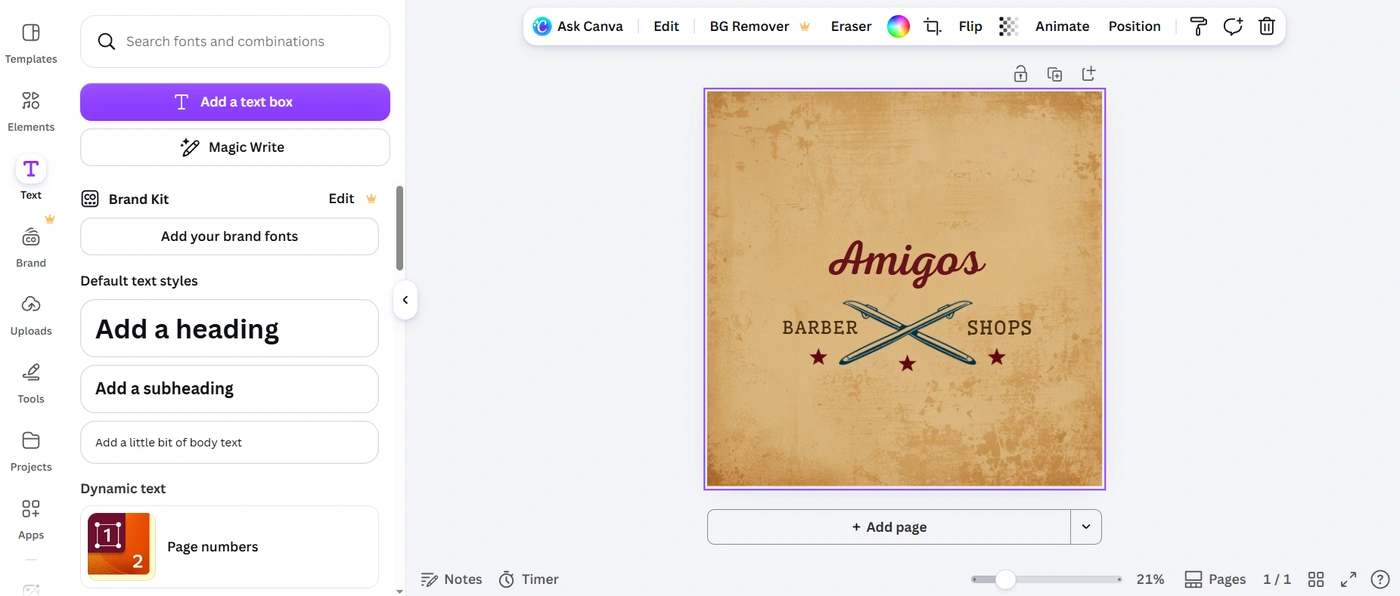1400x596 pixels.
Task: Click Add your brand fonts button
Action: [x=229, y=237]
